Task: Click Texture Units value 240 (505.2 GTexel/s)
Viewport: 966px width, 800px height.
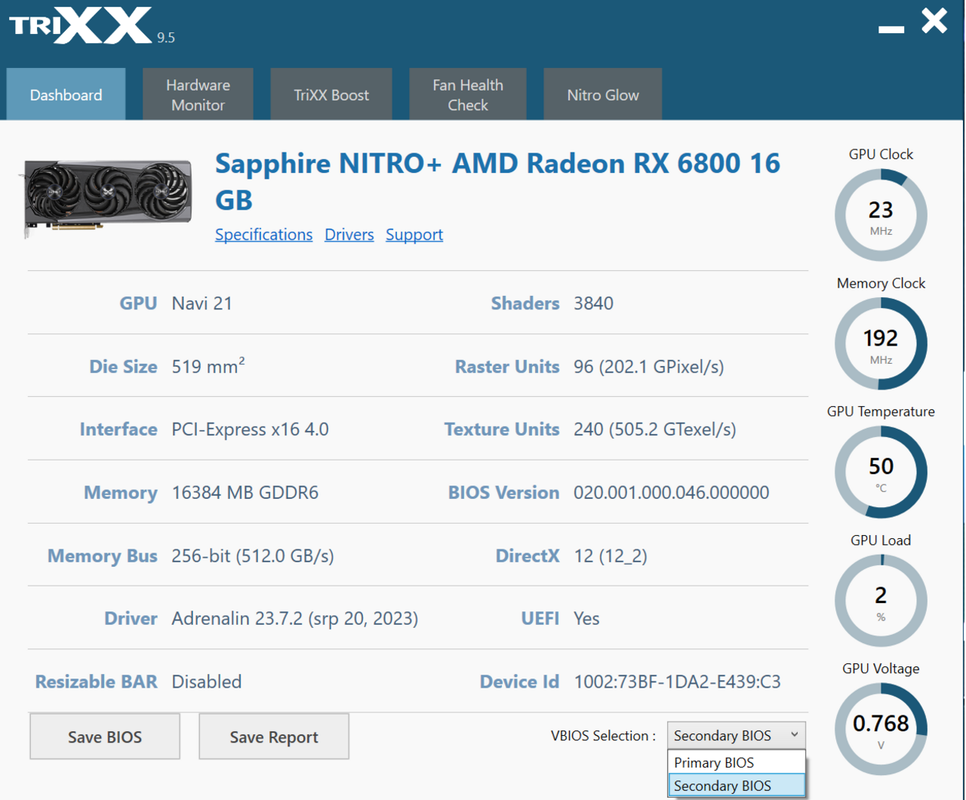Action: pos(655,429)
